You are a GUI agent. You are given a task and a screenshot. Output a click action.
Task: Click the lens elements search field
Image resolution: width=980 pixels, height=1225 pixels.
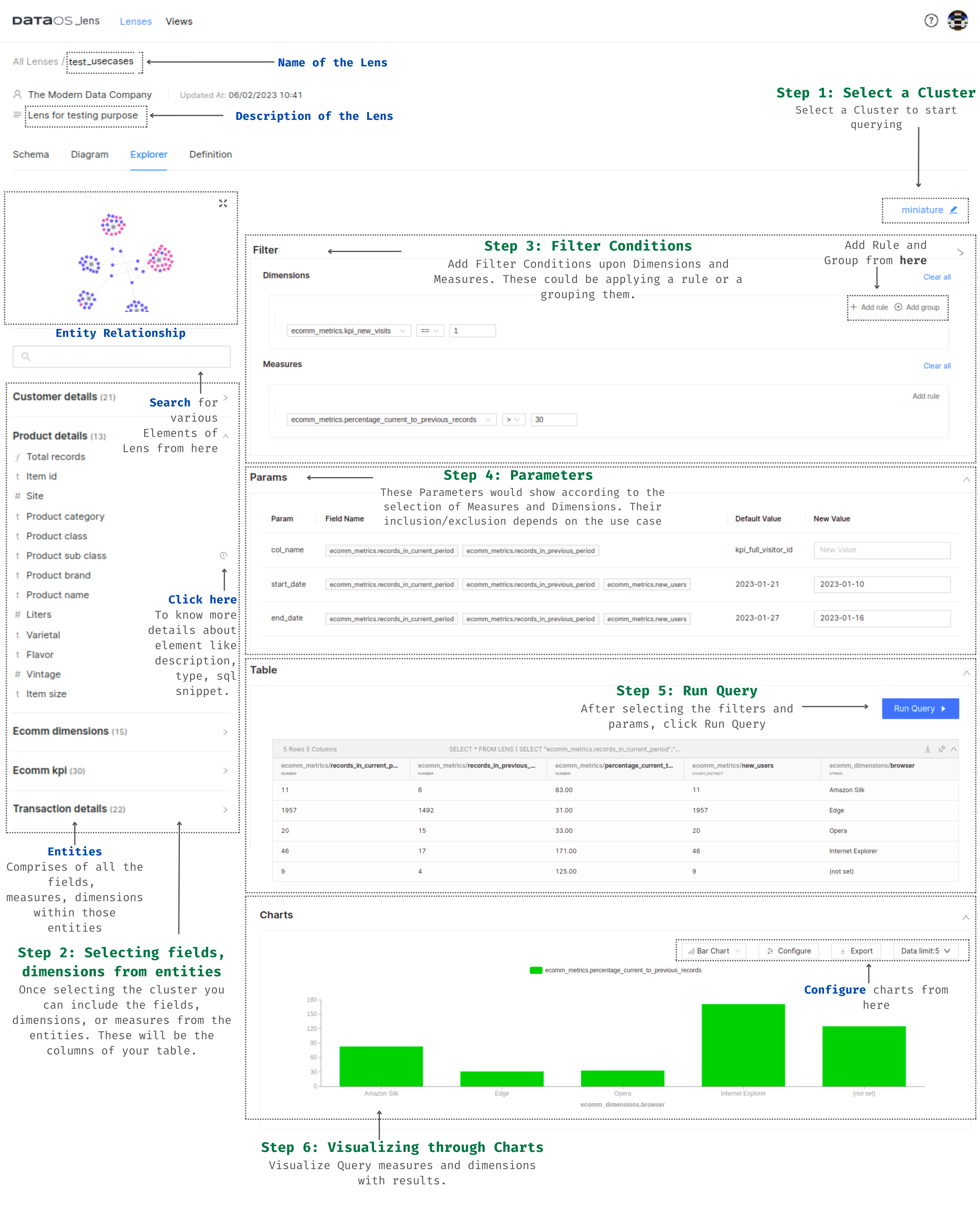pyautogui.click(x=121, y=357)
